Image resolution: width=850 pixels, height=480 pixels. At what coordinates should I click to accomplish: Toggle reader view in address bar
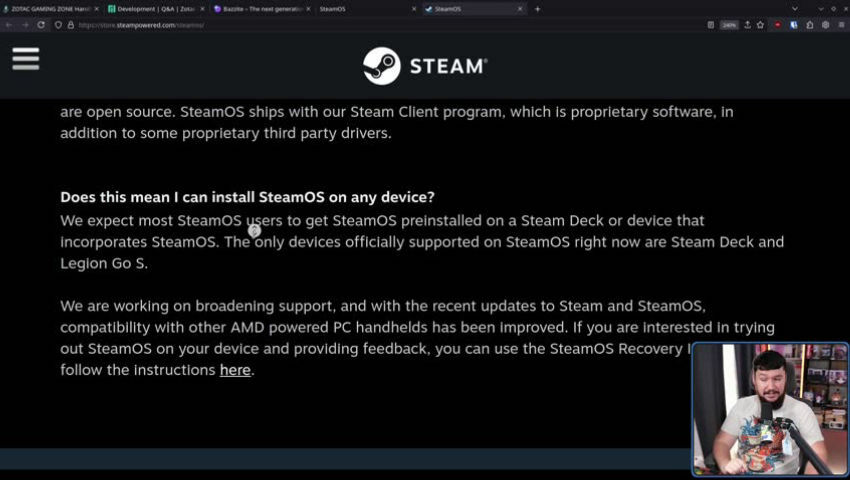tap(711, 25)
